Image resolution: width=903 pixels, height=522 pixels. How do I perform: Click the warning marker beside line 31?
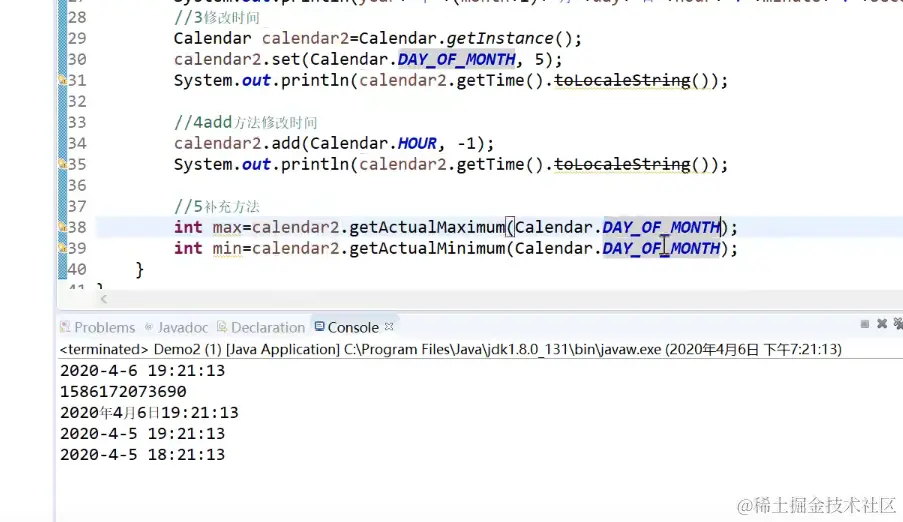click(62, 80)
